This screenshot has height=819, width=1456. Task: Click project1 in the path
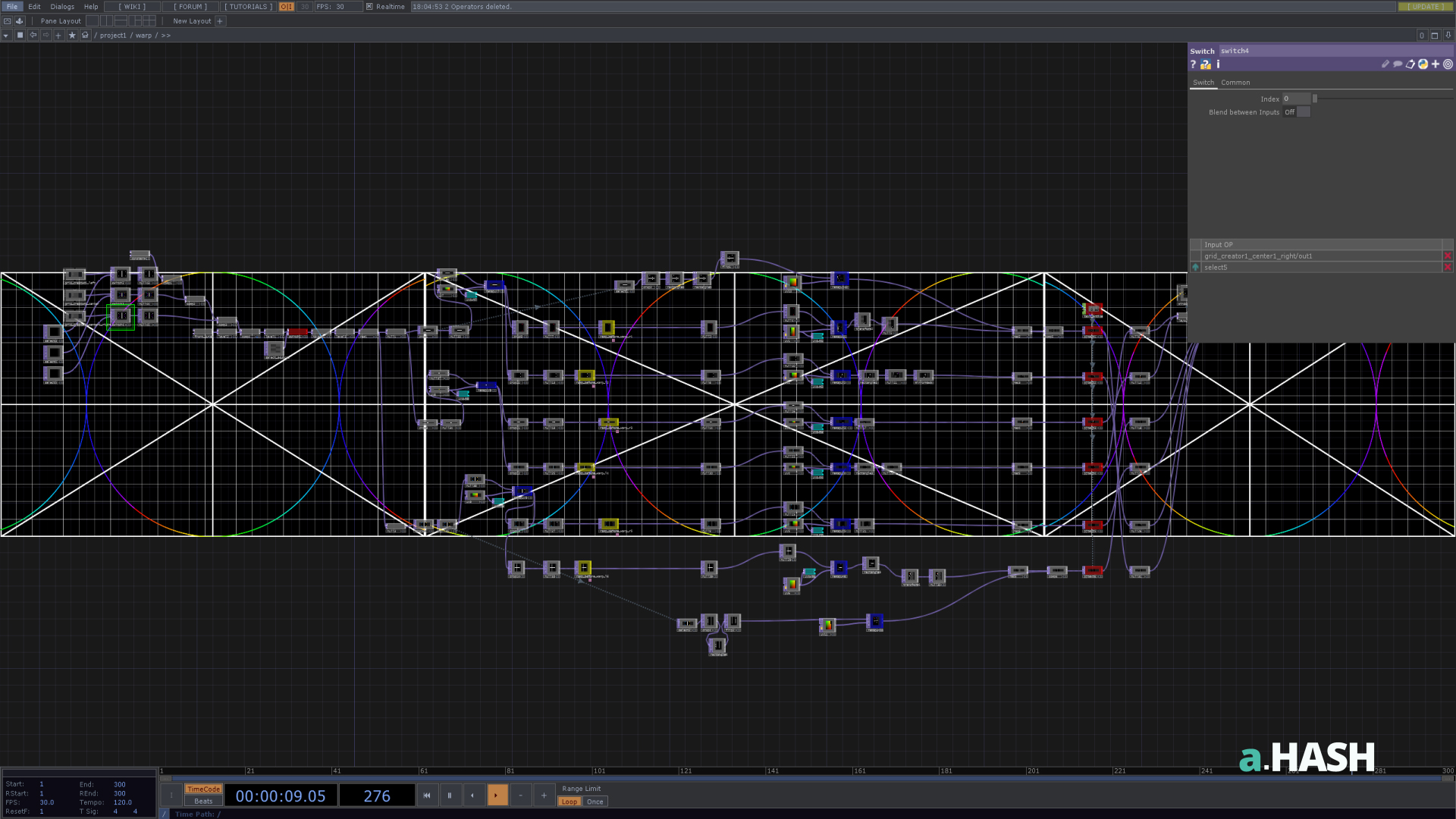[113, 36]
